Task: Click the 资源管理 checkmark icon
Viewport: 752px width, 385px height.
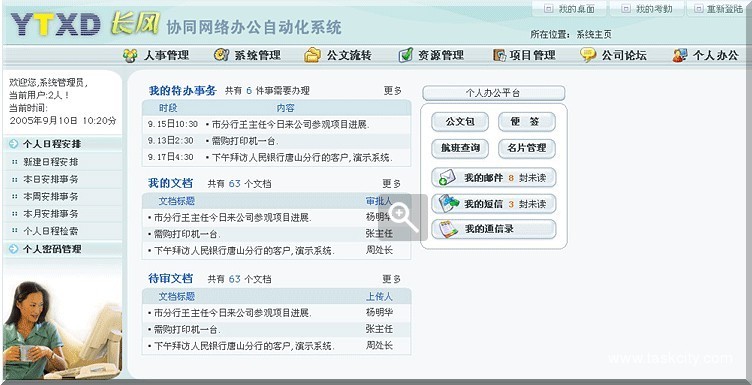Action: point(405,55)
